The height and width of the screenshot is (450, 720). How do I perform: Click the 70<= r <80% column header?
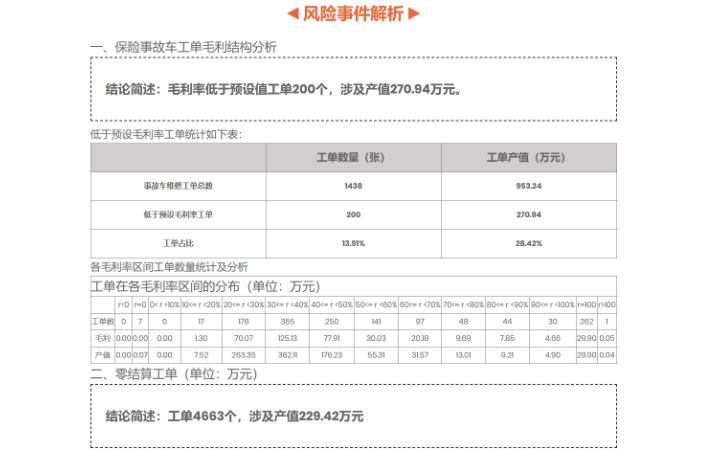(463, 305)
